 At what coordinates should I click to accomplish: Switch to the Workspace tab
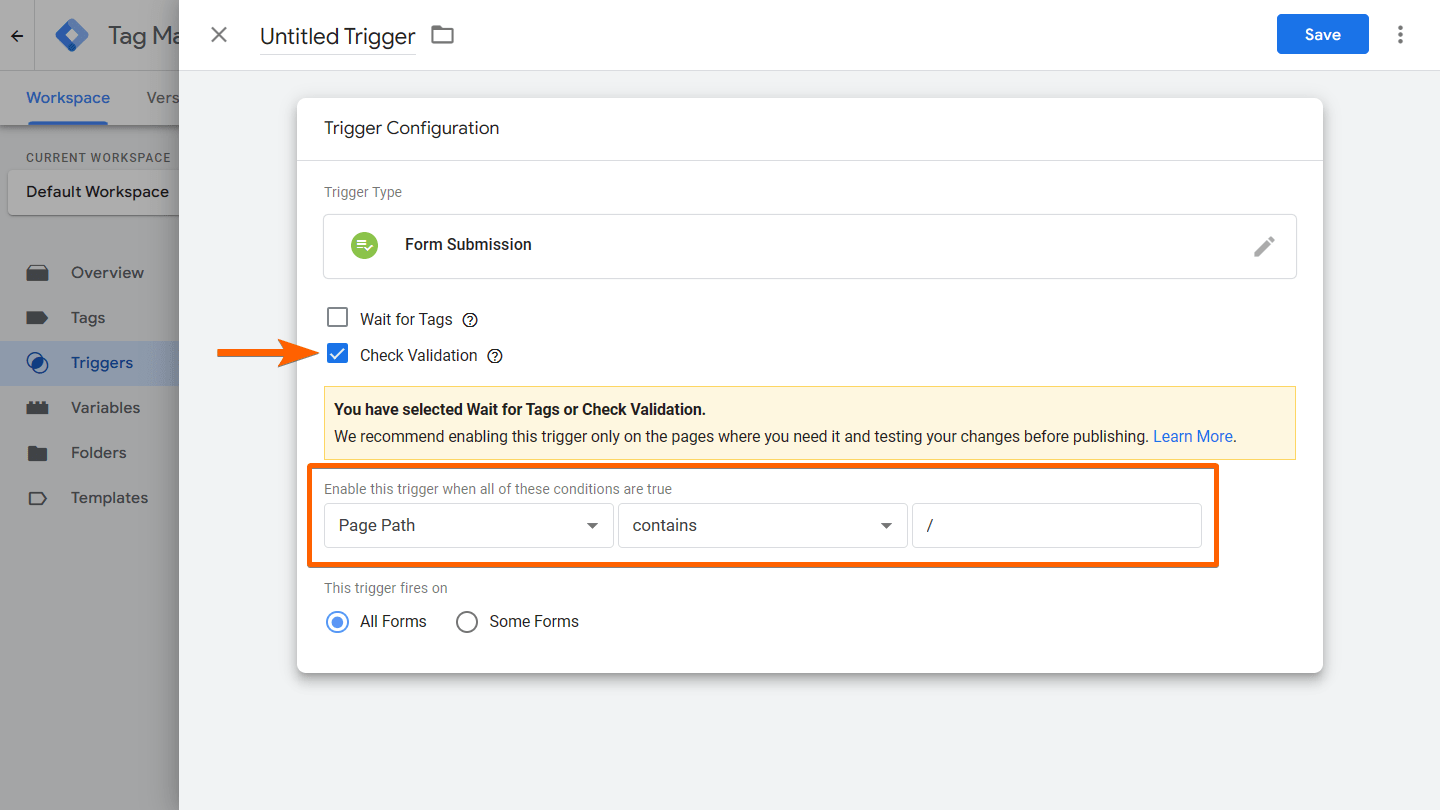point(68,98)
